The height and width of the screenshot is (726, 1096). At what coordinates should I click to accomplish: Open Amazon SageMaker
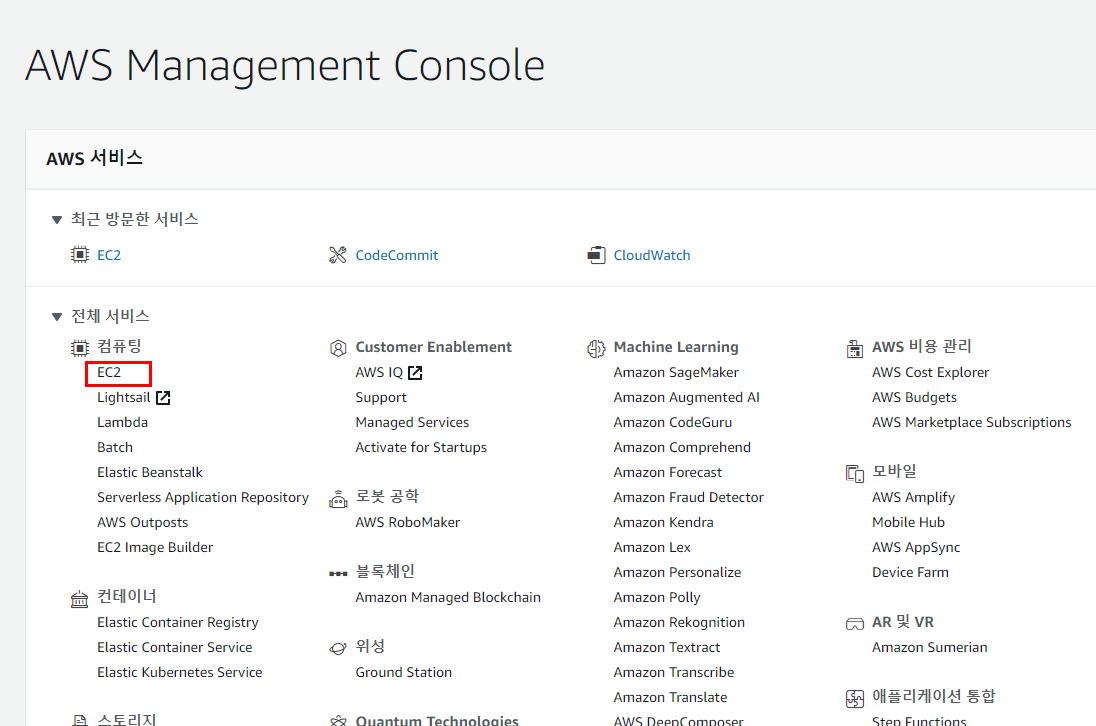coord(676,372)
